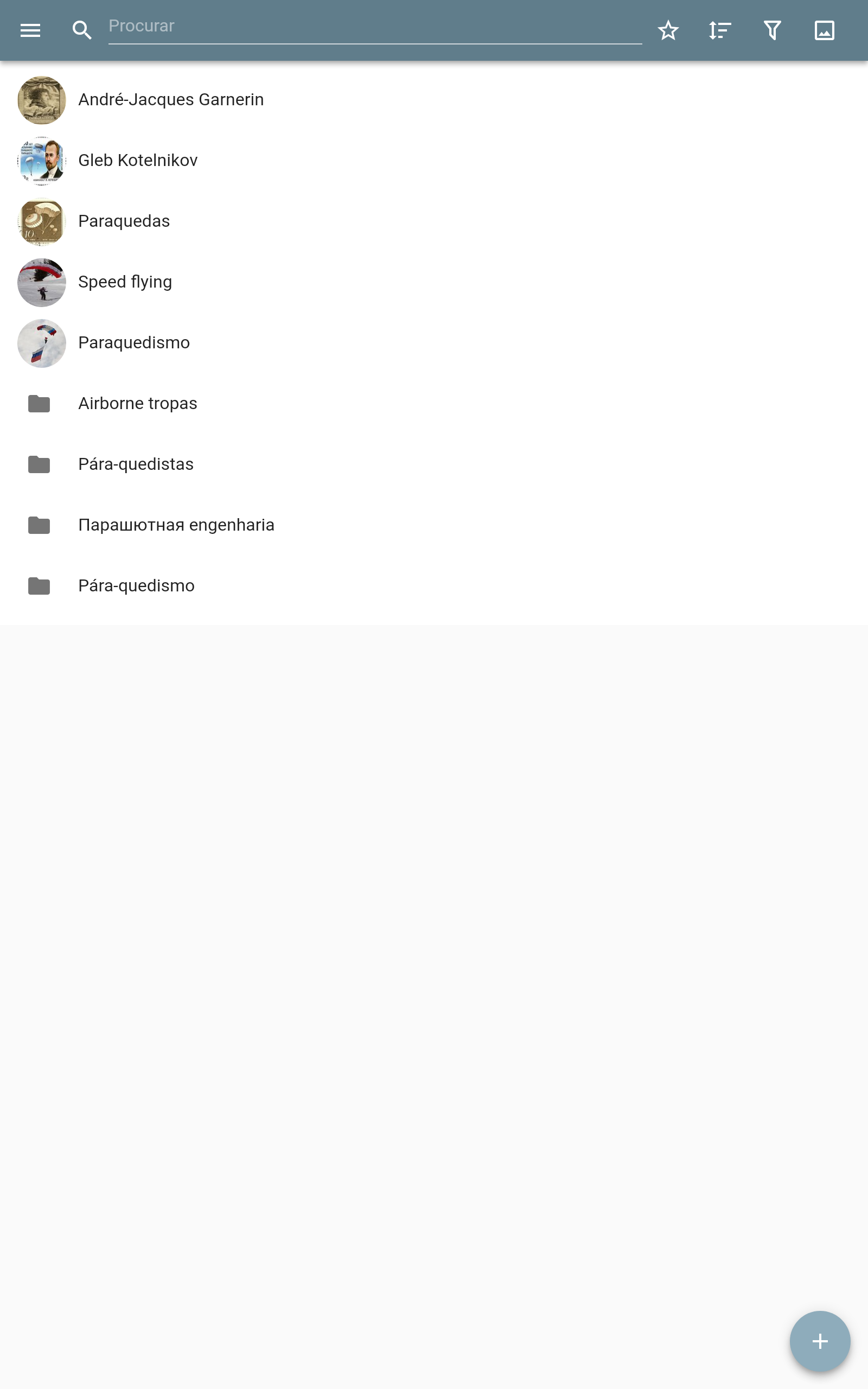
Task: Open the filter funnel options
Action: tap(772, 30)
